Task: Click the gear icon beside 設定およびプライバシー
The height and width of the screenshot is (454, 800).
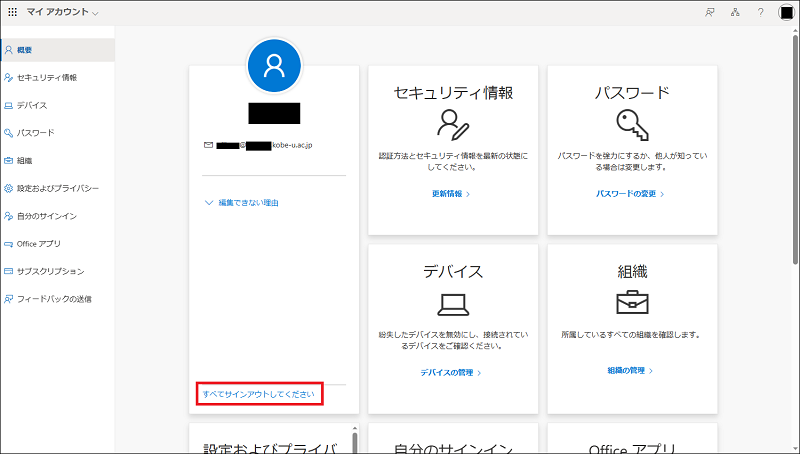Action: (9, 188)
